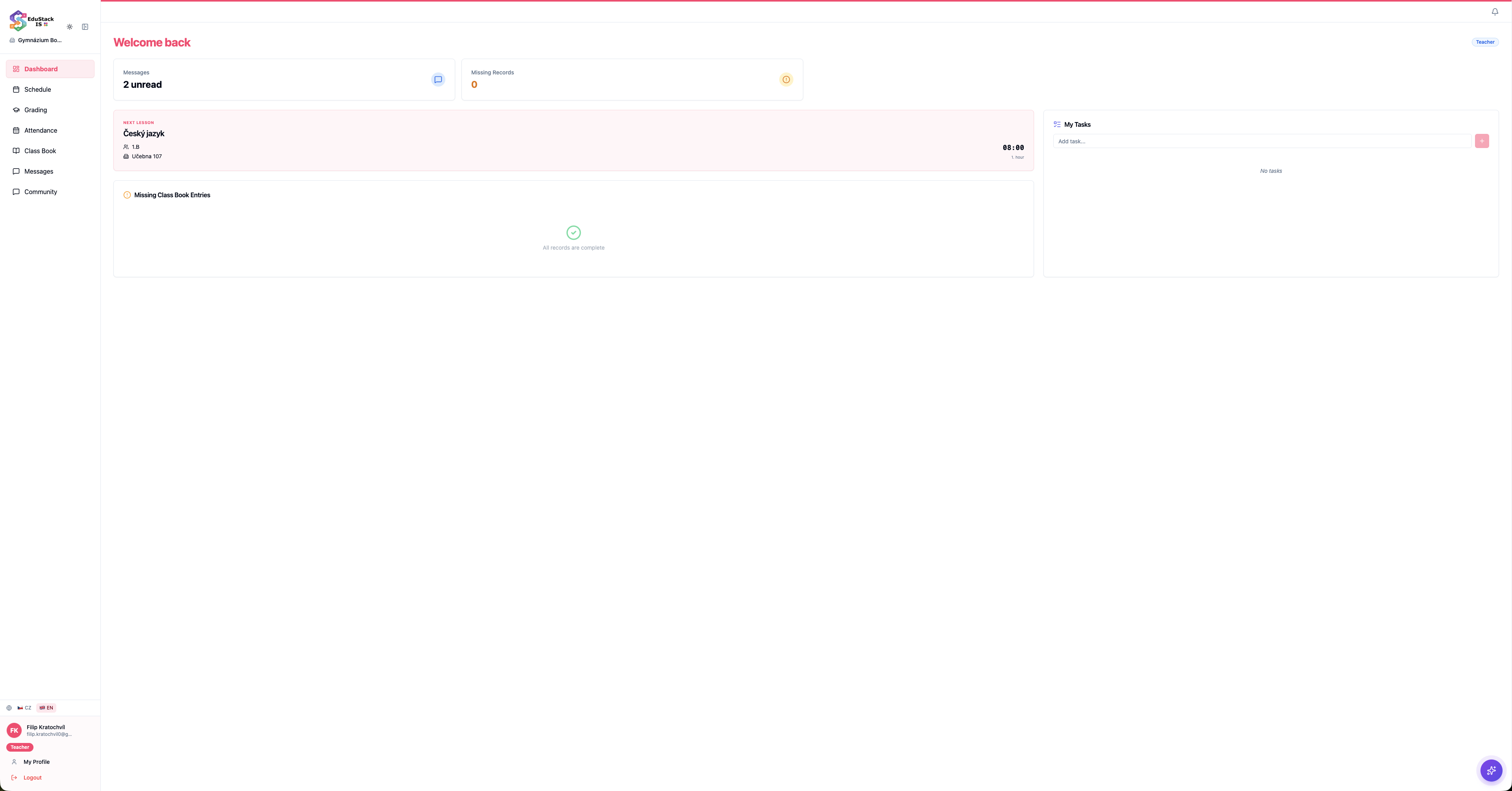Image resolution: width=1512 pixels, height=791 pixels.
Task: Click the EduStack IS logo
Action: click(x=31, y=20)
